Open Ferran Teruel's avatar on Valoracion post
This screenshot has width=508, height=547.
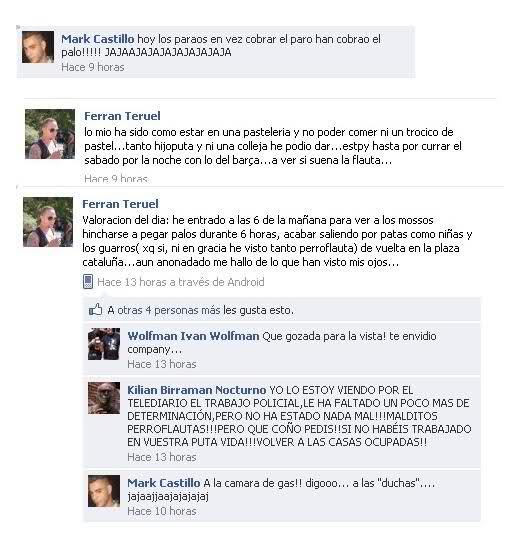pyautogui.click(x=48, y=222)
